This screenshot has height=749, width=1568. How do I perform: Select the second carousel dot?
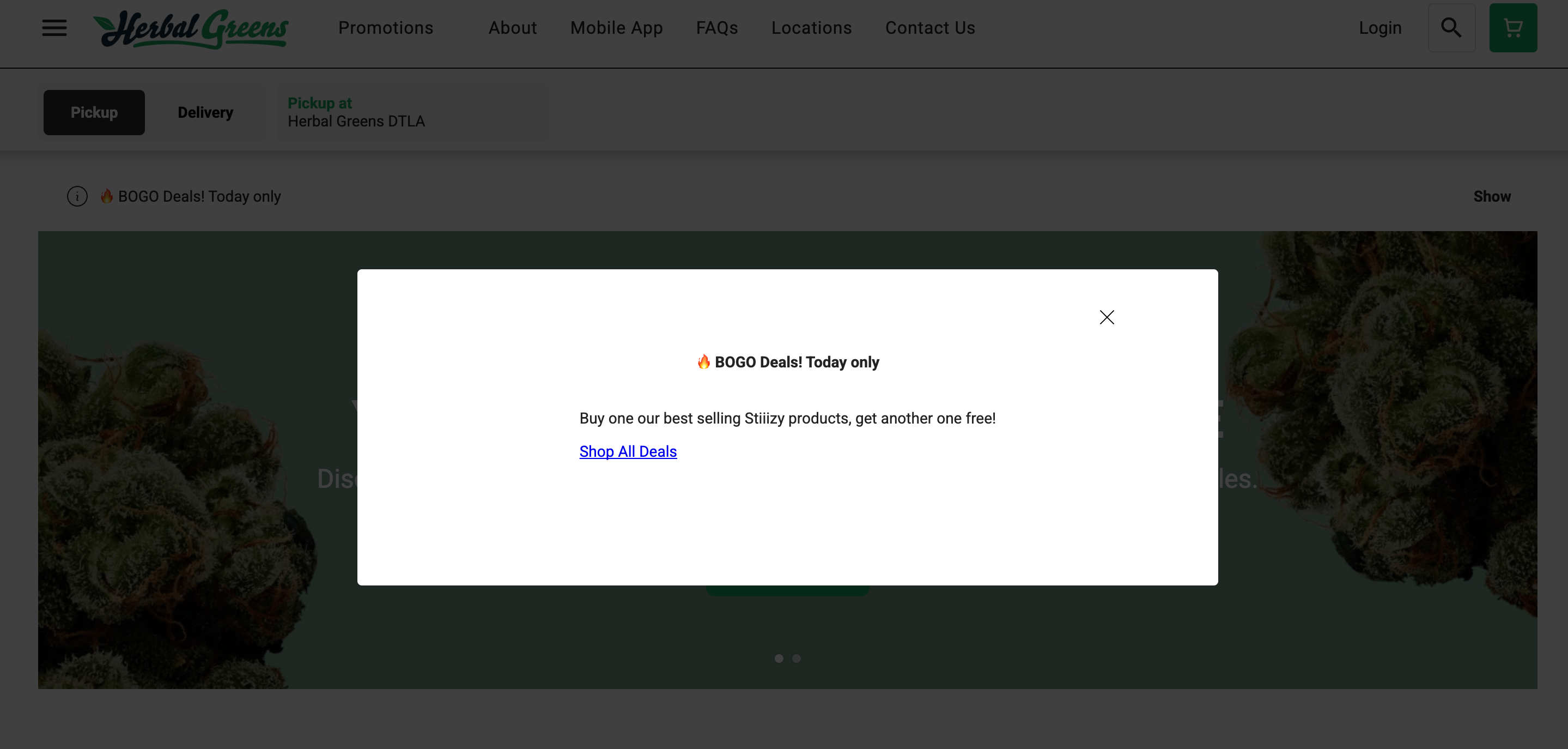pos(796,659)
